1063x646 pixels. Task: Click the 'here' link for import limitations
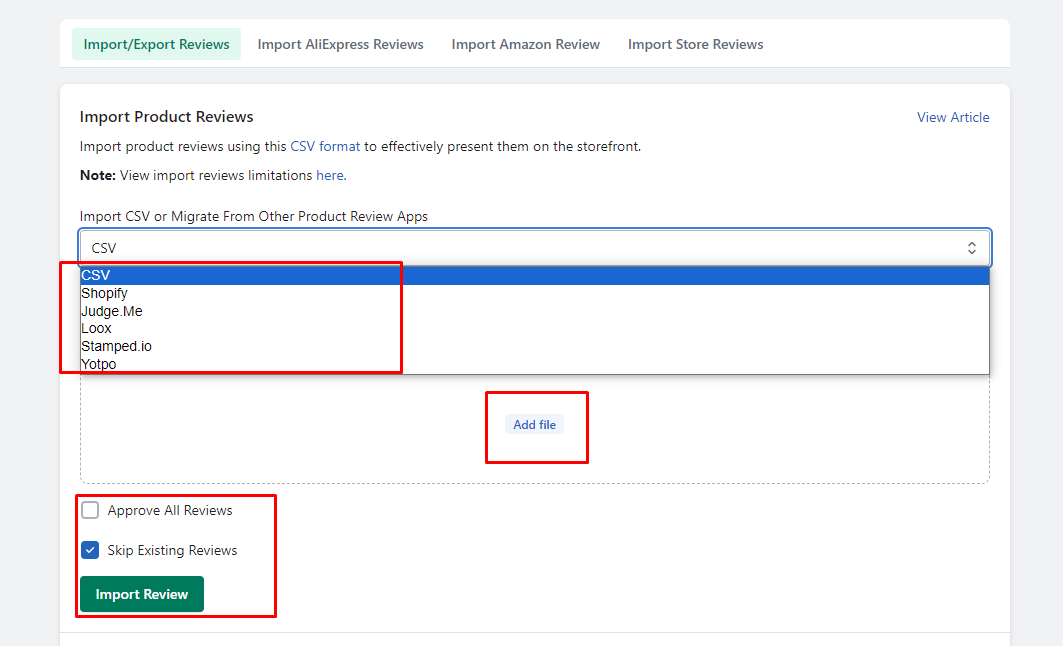click(329, 175)
